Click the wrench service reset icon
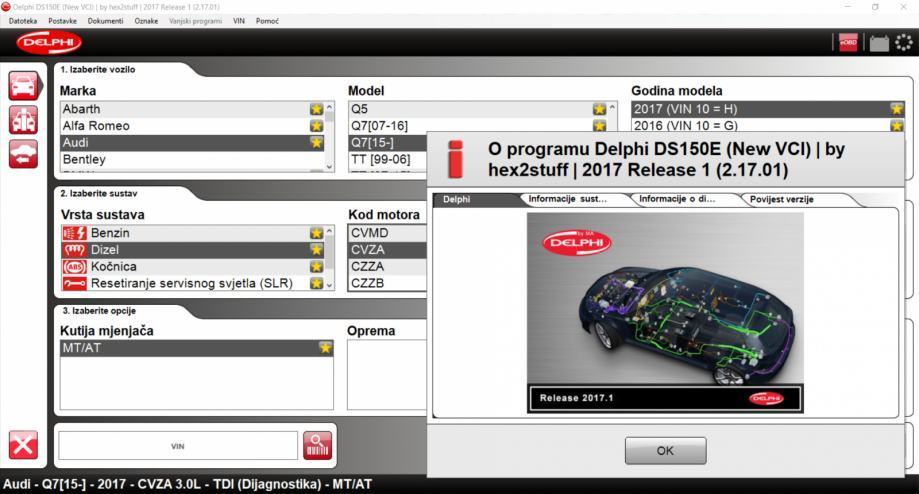This screenshot has height=494, width=919. [x=74, y=284]
